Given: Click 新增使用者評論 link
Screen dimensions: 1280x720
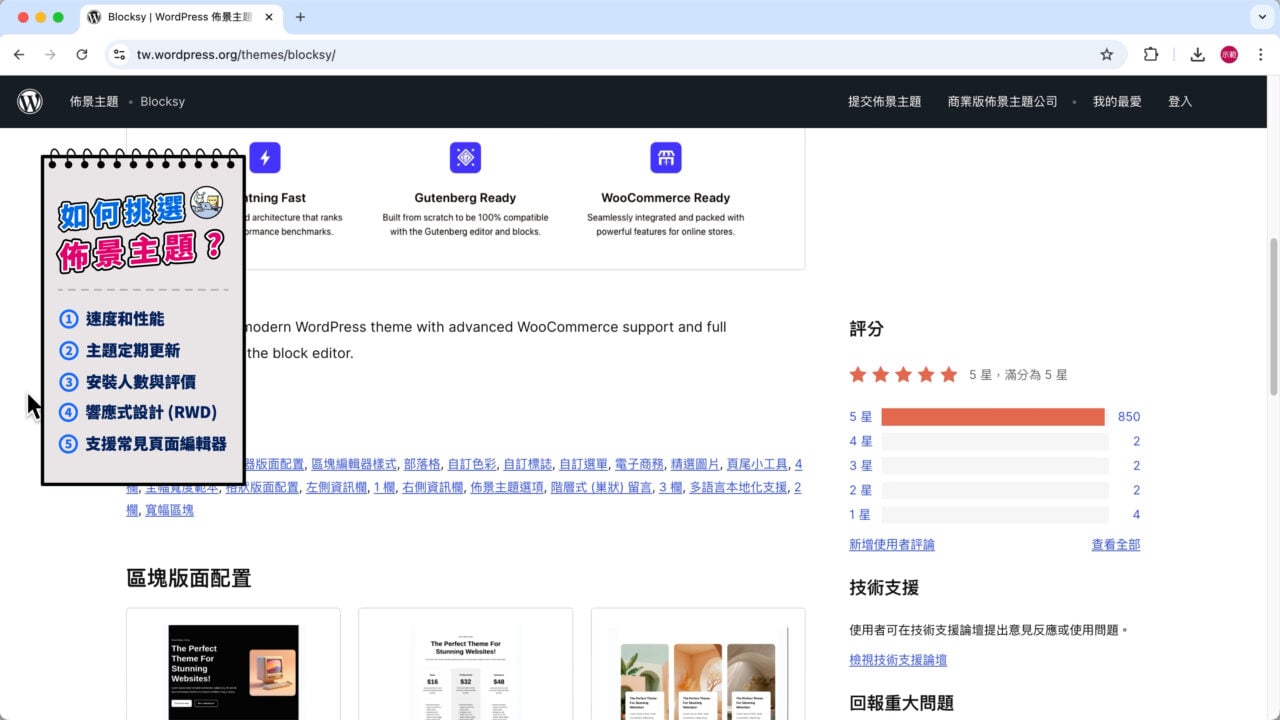Looking at the screenshot, I should coord(892,545).
